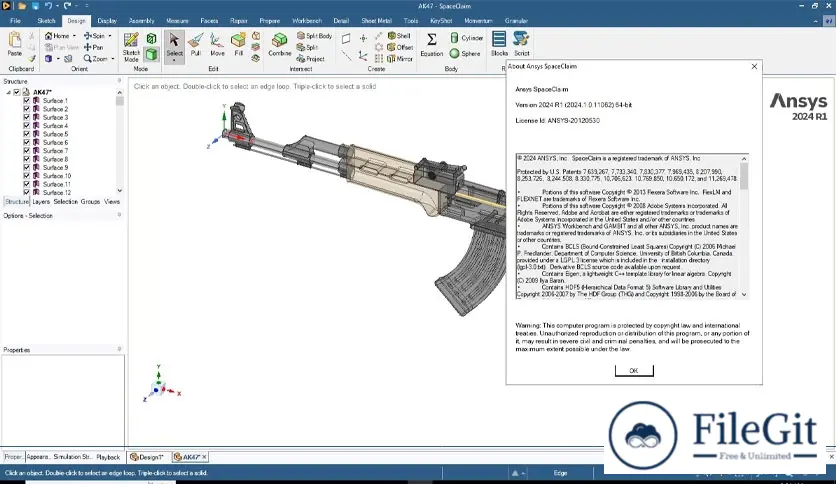The image size is (836, 484).
Task: Hide Surface 7 via its checkbox
Action: tap(27, 151)
